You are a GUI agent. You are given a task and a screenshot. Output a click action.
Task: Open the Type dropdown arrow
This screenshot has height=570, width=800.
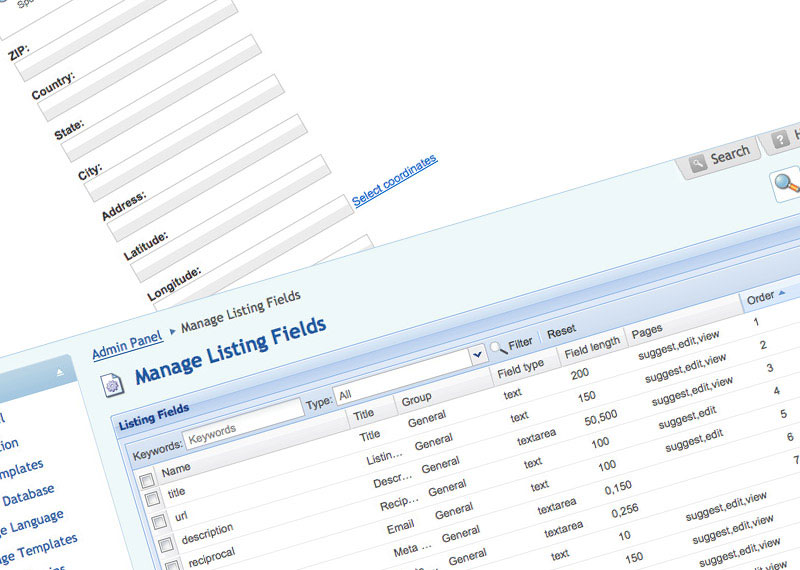coord(478,354)
